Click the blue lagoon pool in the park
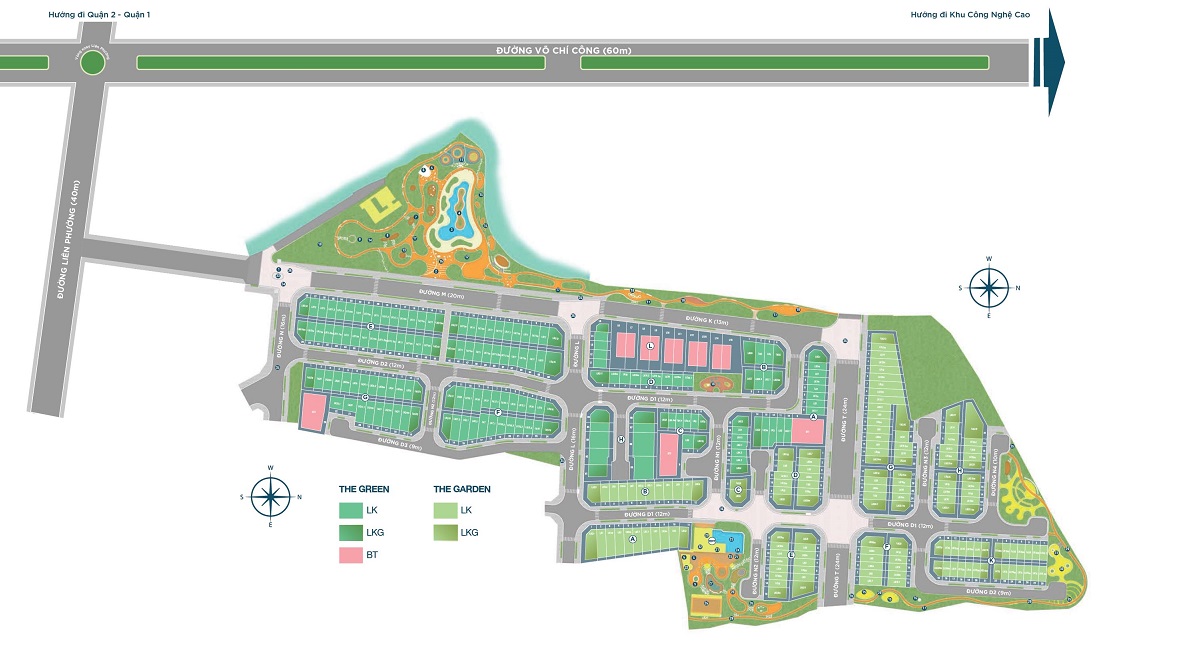The height and width of the screenshot is (646, 1197). coord(459,204)
